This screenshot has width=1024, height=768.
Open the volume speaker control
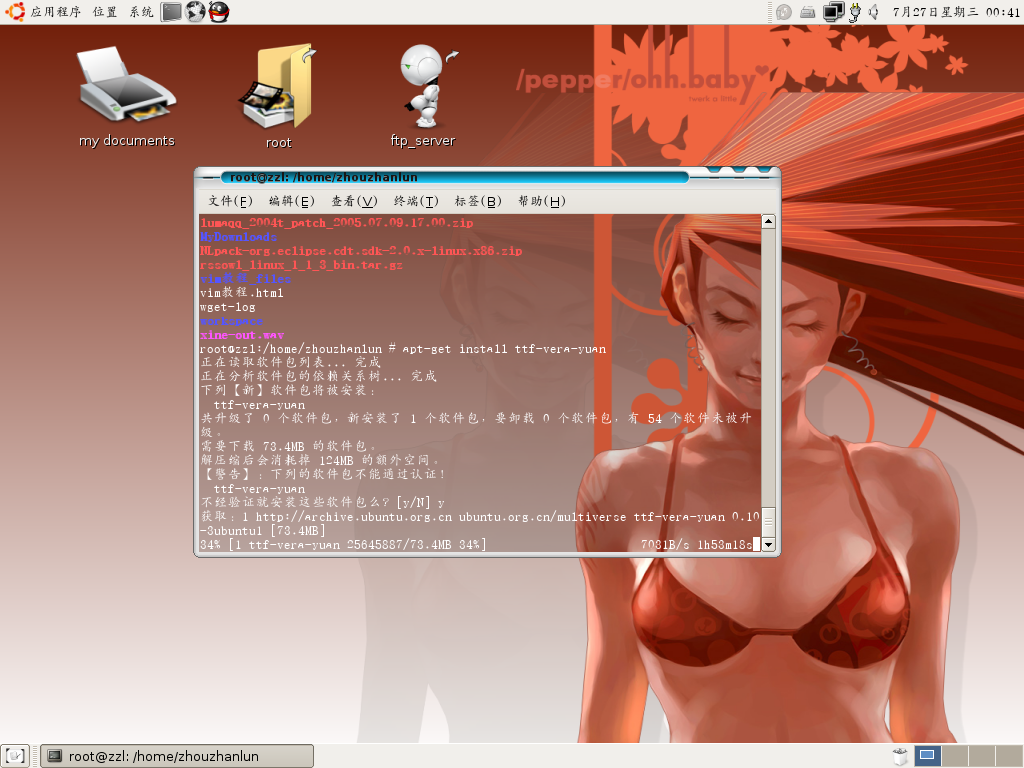click(874, 12)
